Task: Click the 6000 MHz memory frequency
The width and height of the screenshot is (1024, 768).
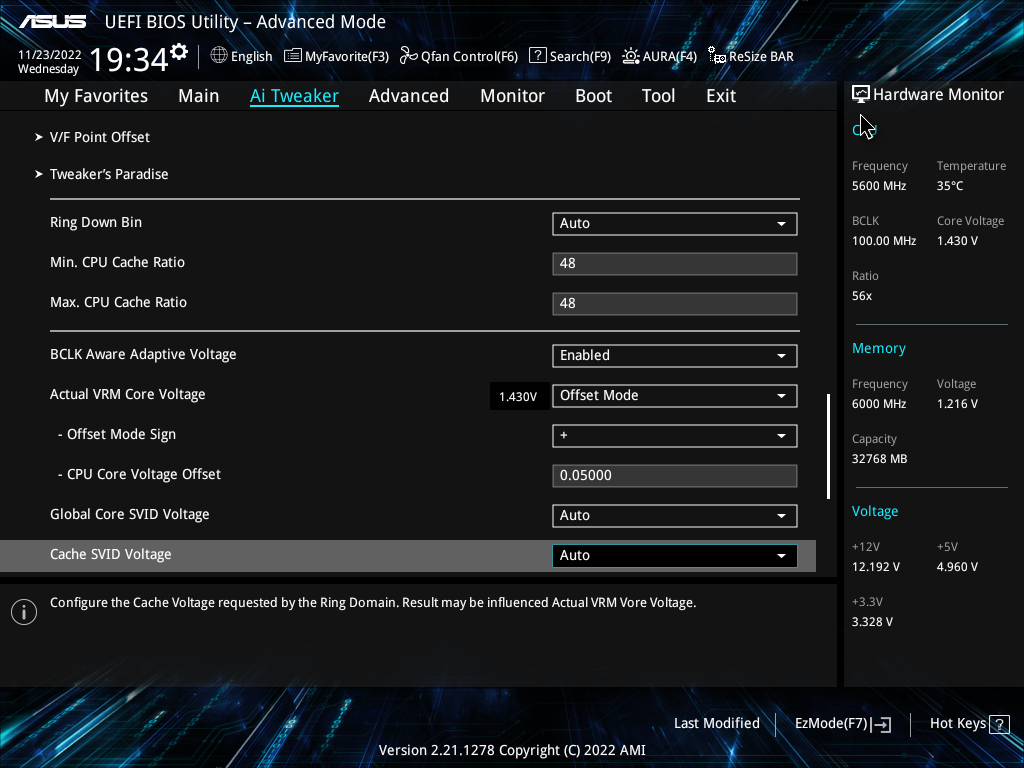Action: 878,404
